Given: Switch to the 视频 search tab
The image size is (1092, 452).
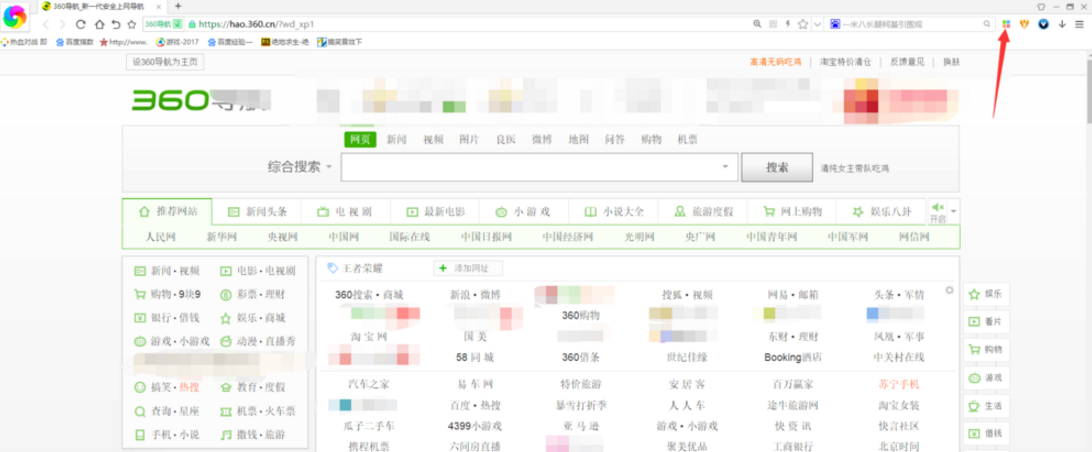Looking at the screenshot, I should click(433, 139).
